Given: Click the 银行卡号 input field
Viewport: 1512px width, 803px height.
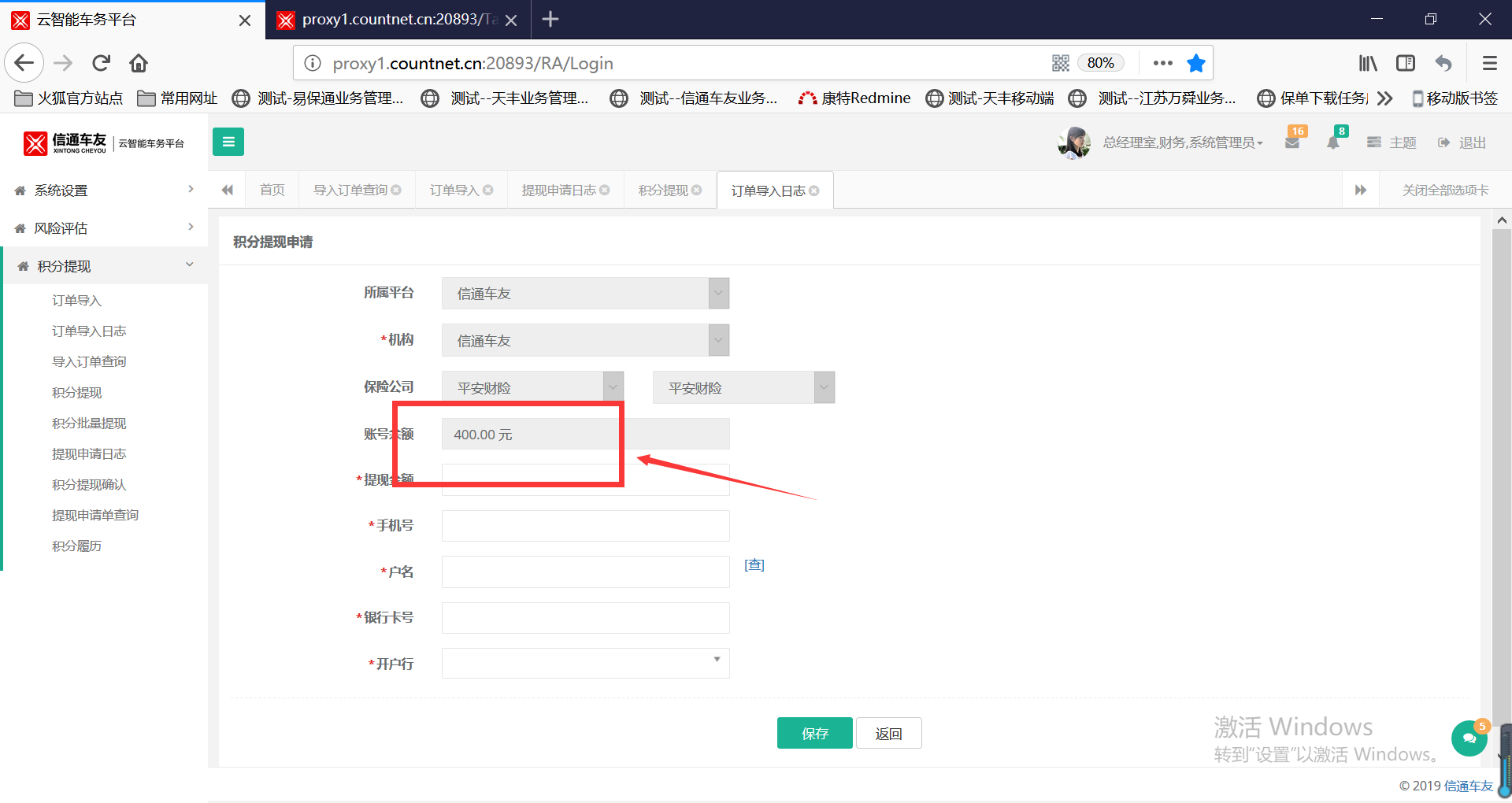Looking at the screenshot, I should coord(585,618).
